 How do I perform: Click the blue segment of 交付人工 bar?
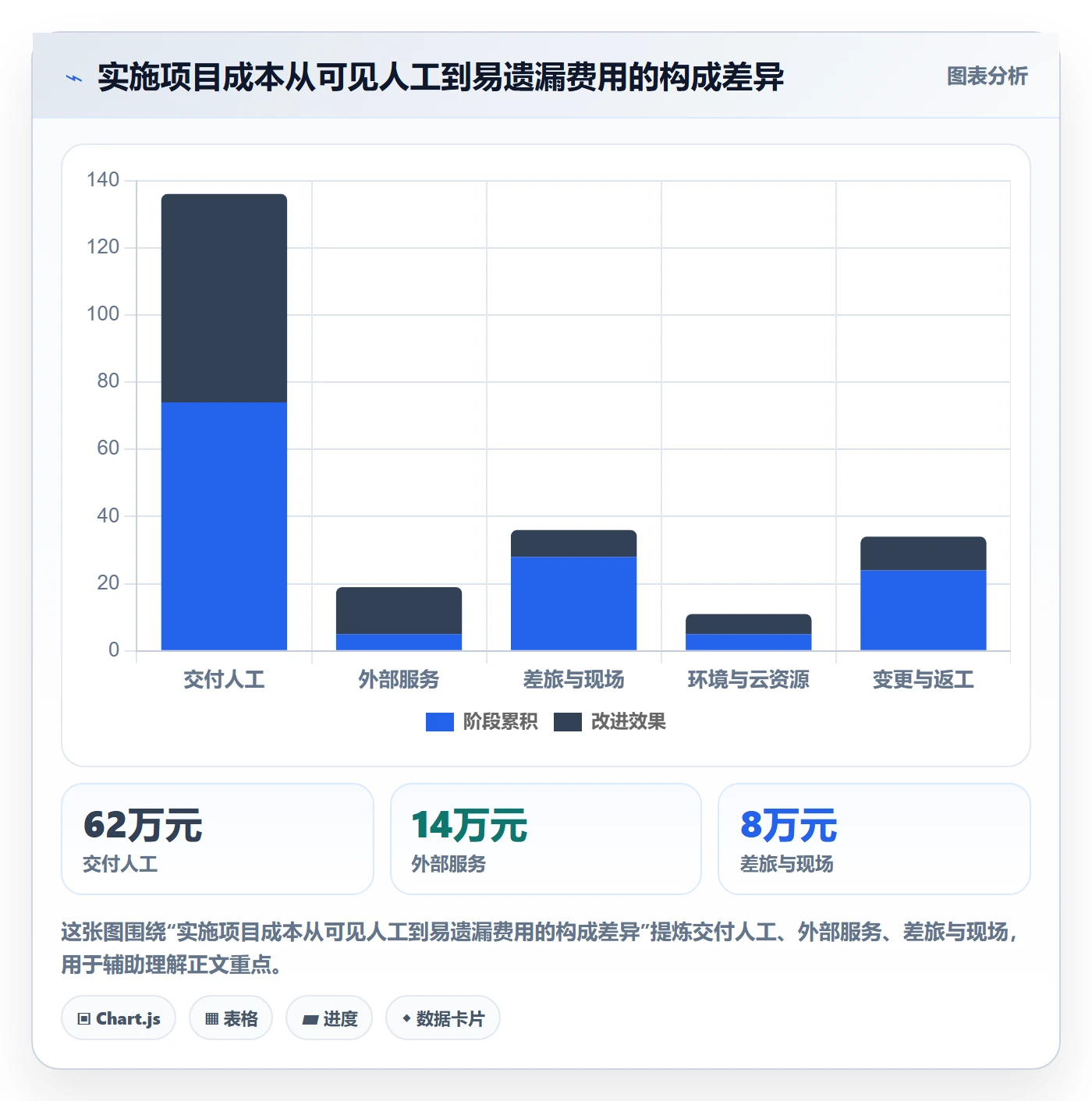pos(224,526)
